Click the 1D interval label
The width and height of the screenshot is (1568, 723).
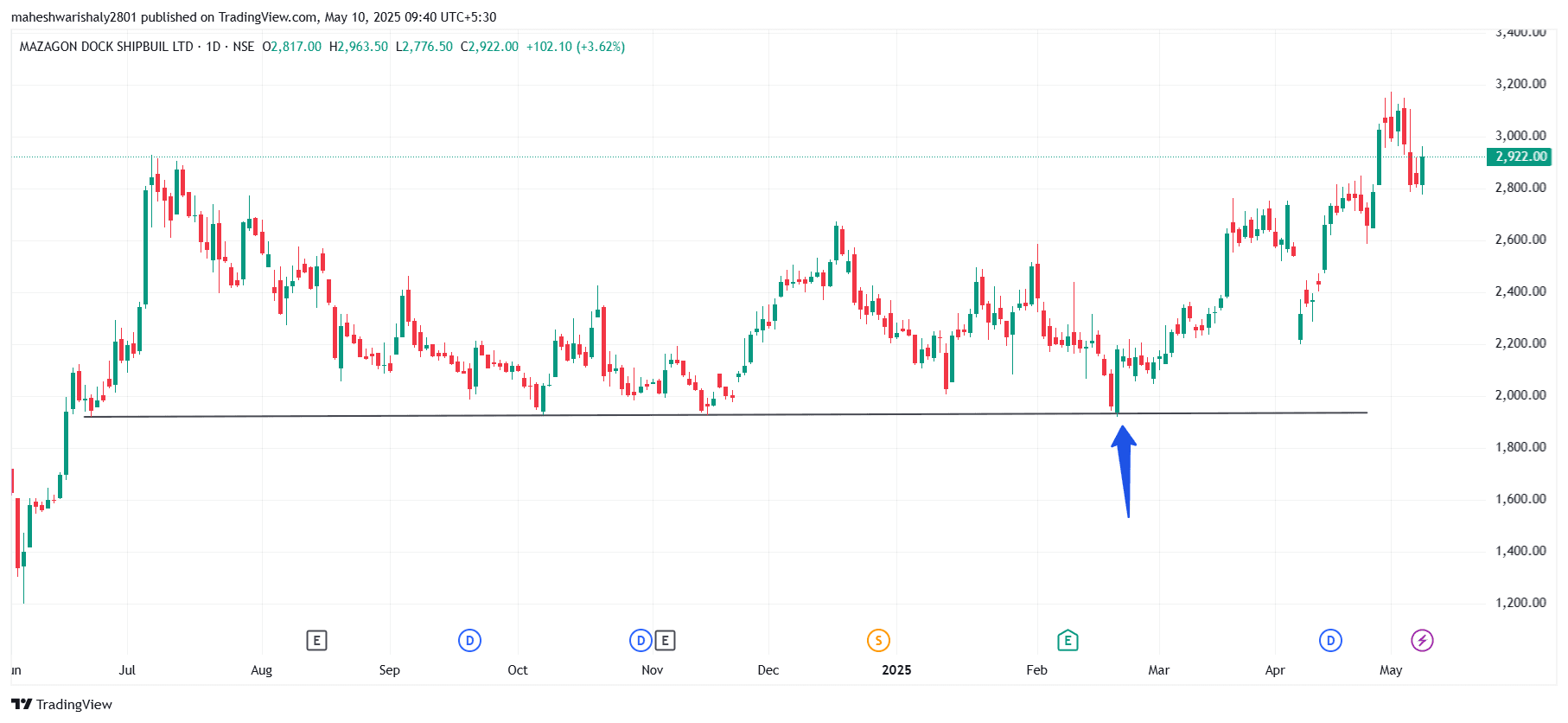click(214, 47)
